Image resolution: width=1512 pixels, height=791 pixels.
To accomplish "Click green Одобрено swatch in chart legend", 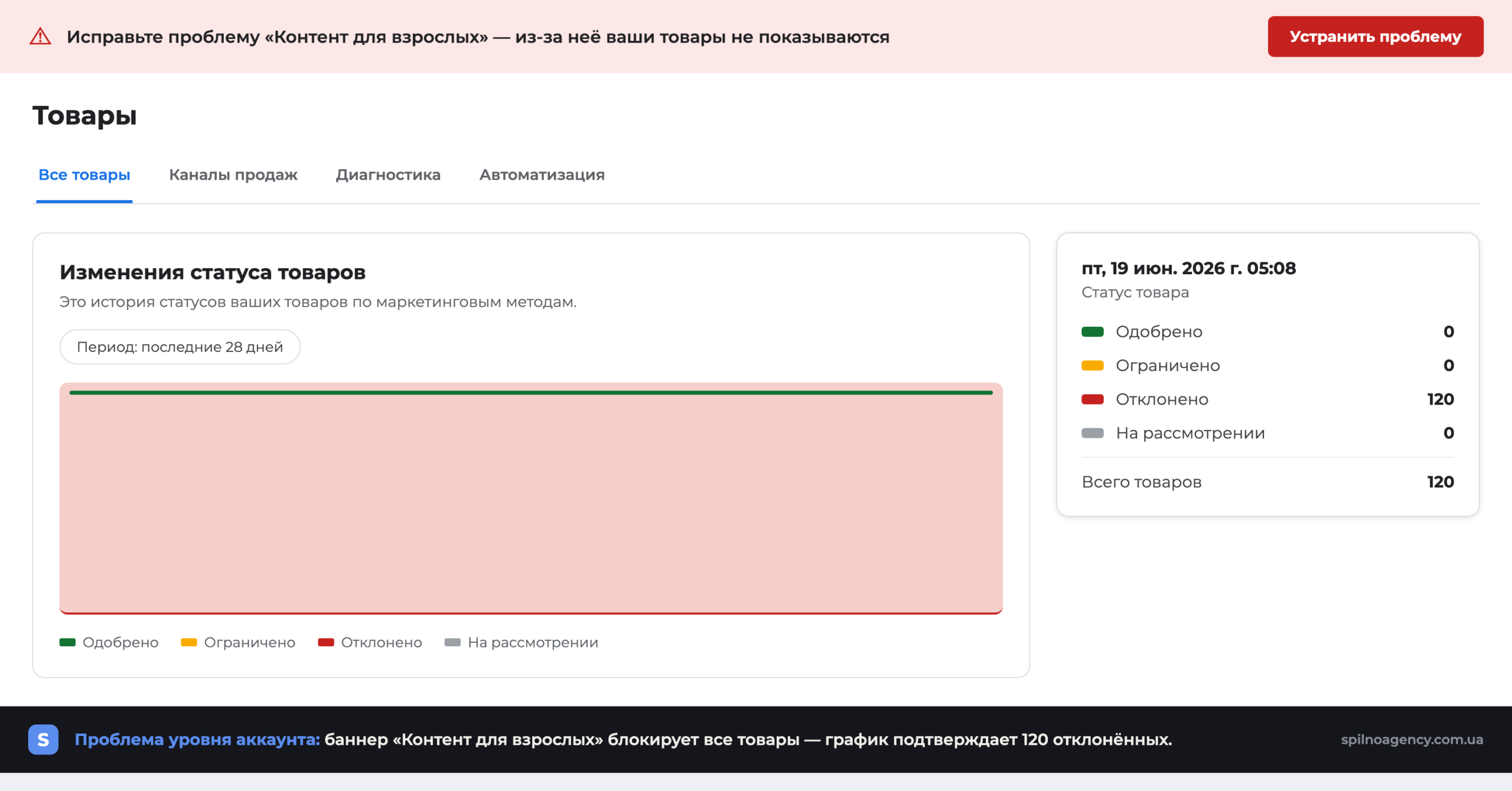I will (67, 642).
